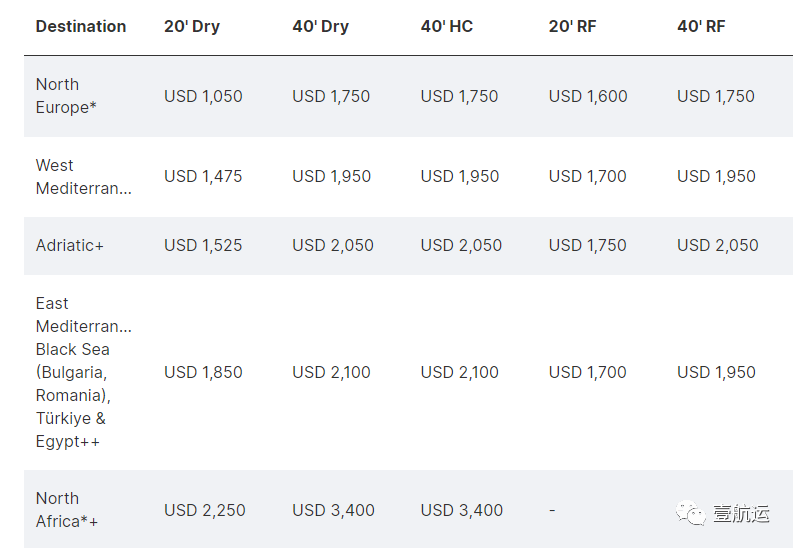
Task: Select the North Europe* destination cell
Action: pos(67,96)
